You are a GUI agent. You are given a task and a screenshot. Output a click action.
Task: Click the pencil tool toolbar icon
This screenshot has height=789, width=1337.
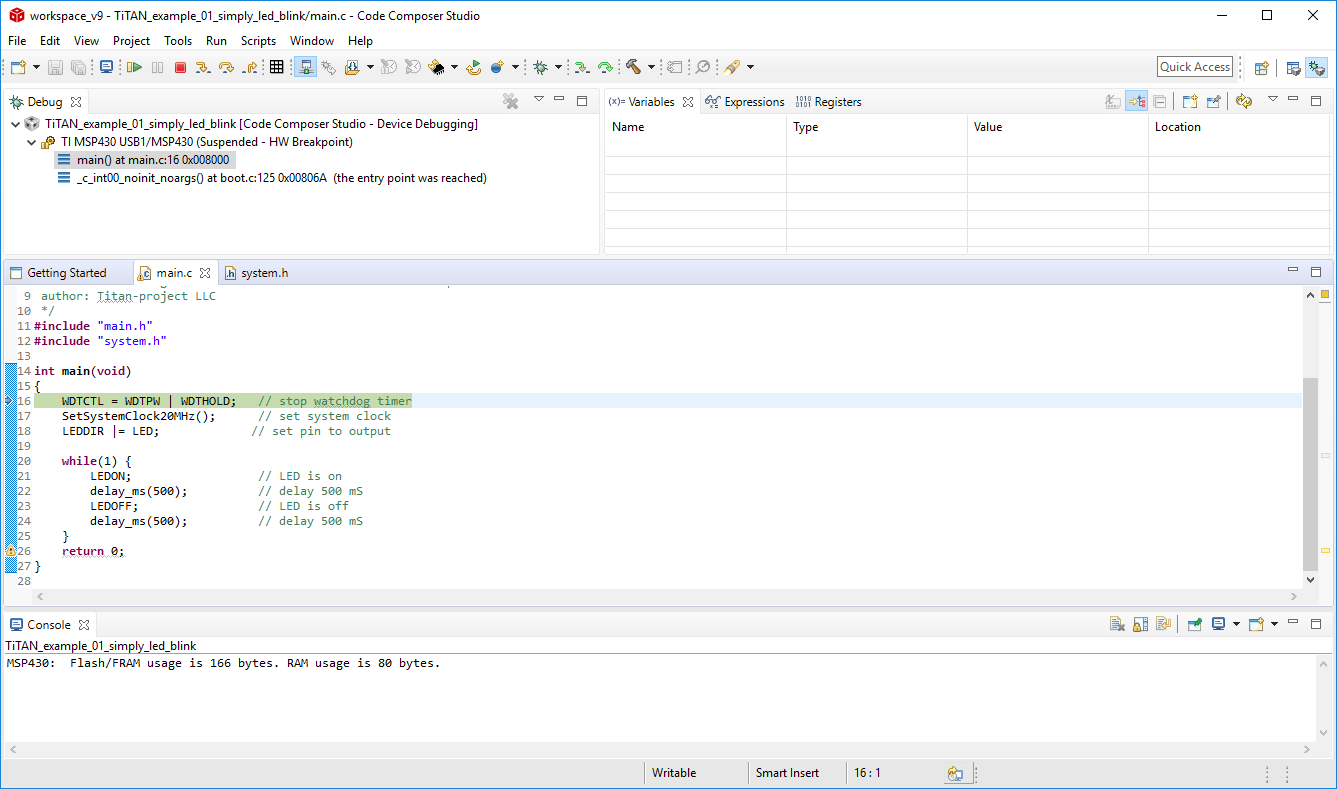[x=731, y=67]
